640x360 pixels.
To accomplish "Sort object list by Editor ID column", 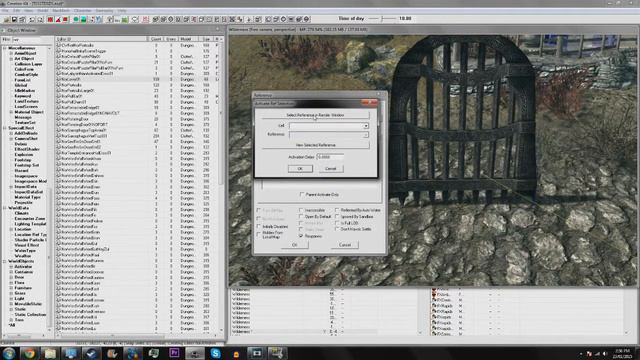I will [x=101, y=39].
